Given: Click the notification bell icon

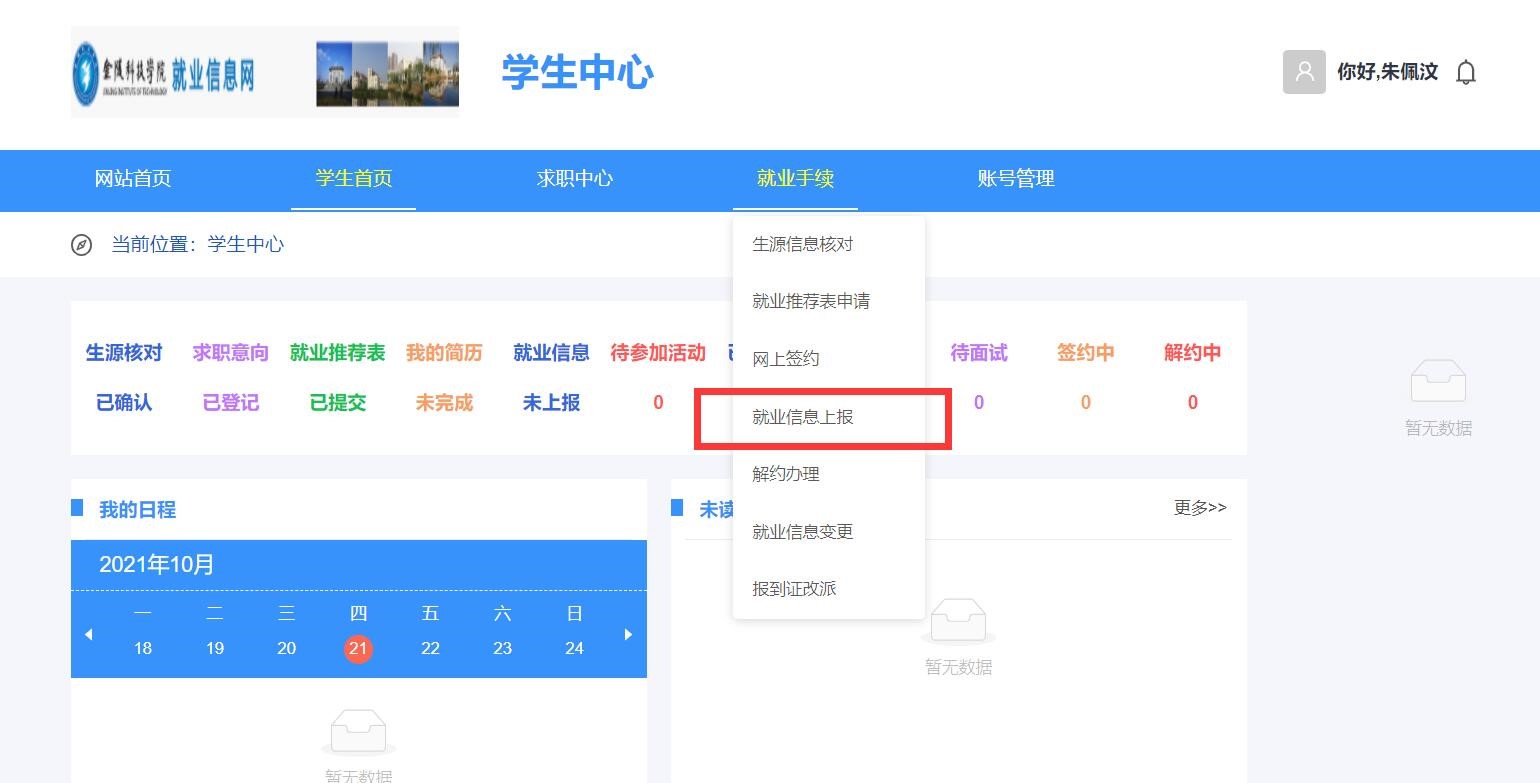Looking at the screenshot, I should pyautogui.click(x=1465, y=72).
